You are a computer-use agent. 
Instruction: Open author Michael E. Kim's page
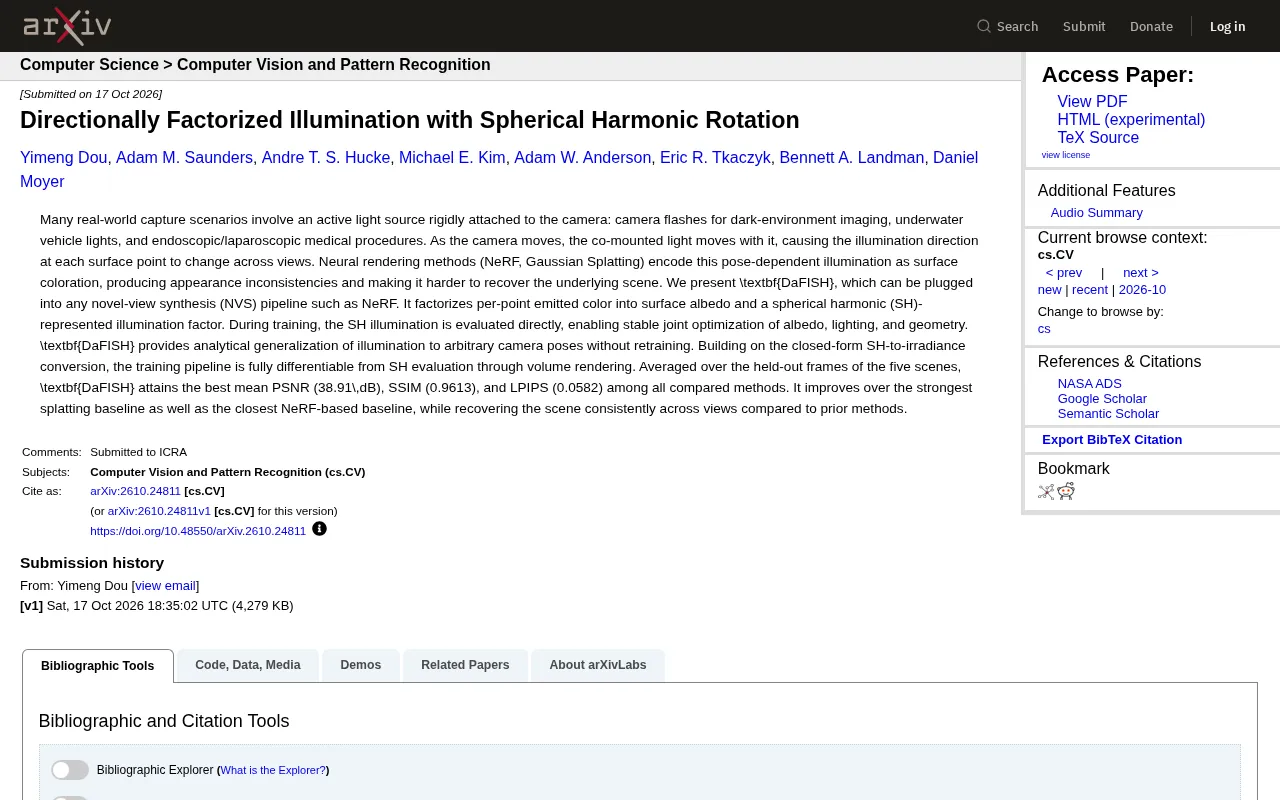click(452, 158)
